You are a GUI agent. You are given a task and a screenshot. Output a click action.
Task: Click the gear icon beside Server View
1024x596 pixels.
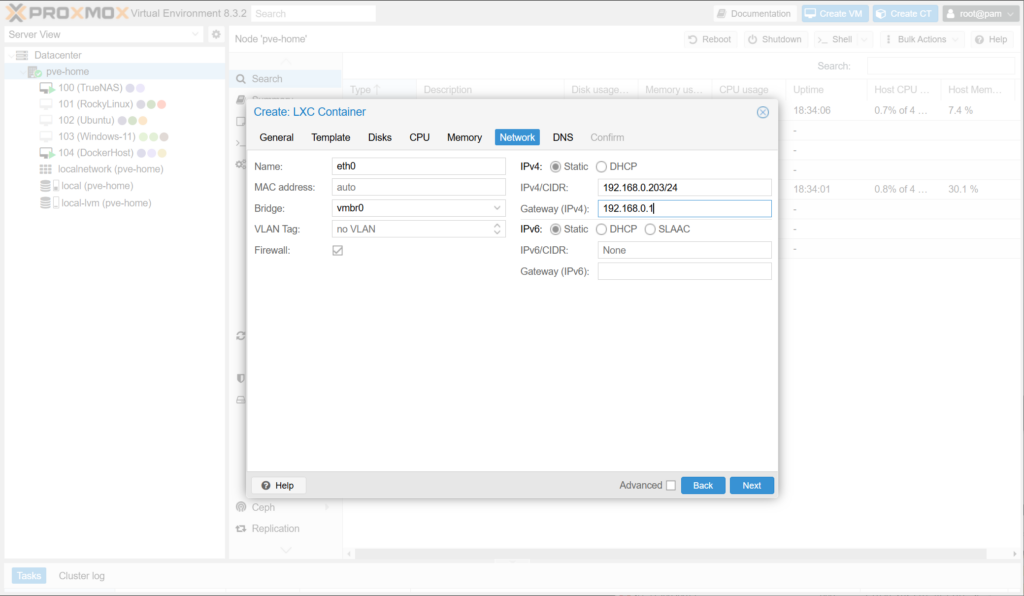(215, 34)
